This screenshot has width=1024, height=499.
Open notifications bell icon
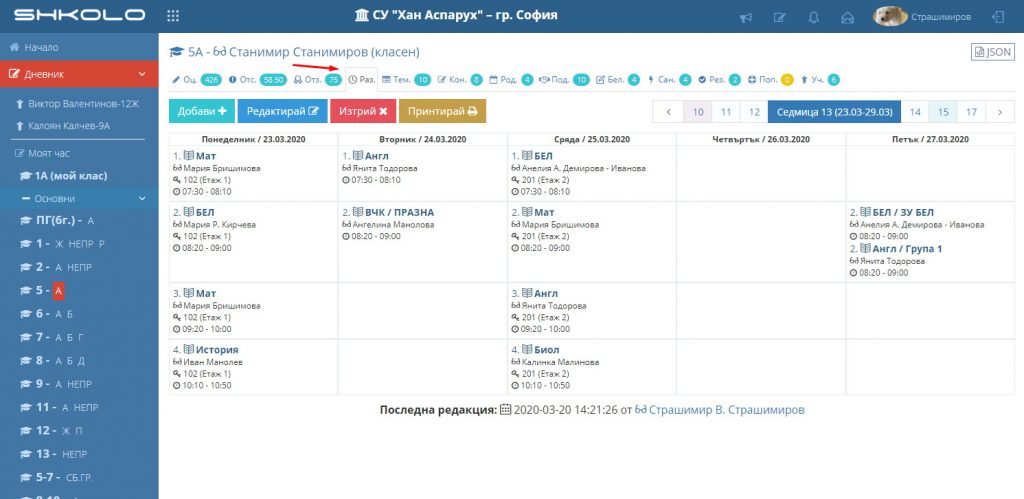(x=814, y=18)
